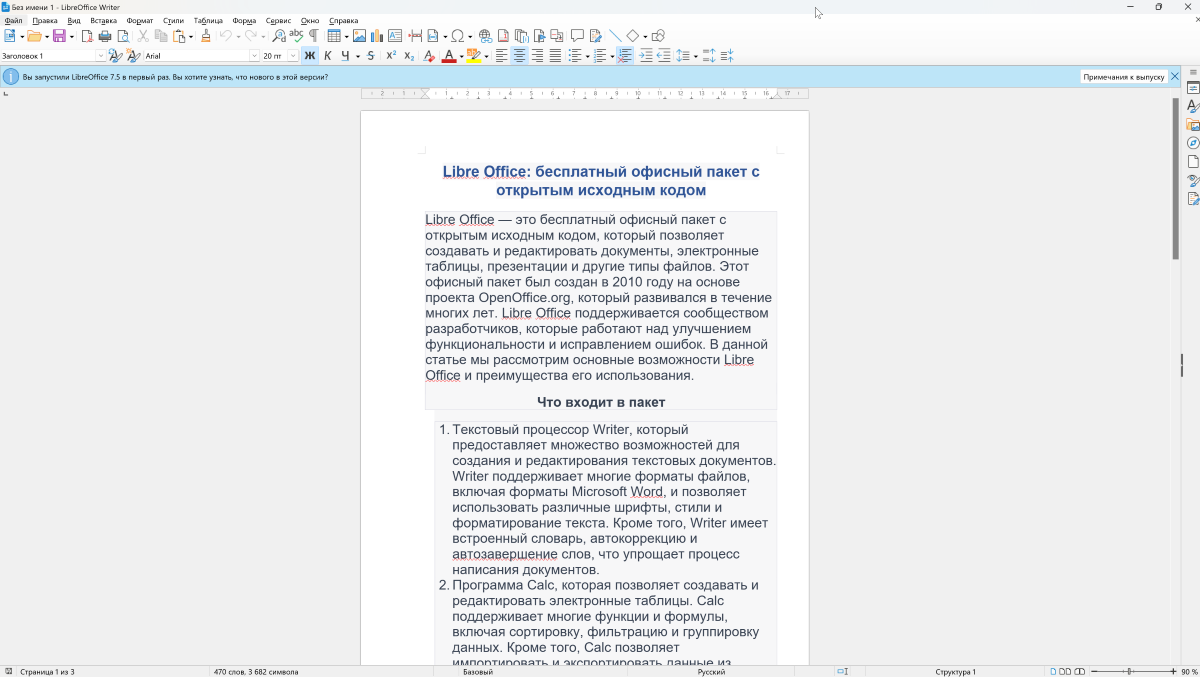Toggle Strikethrough formatting
1200x677 pixels.
coord(371,56)
